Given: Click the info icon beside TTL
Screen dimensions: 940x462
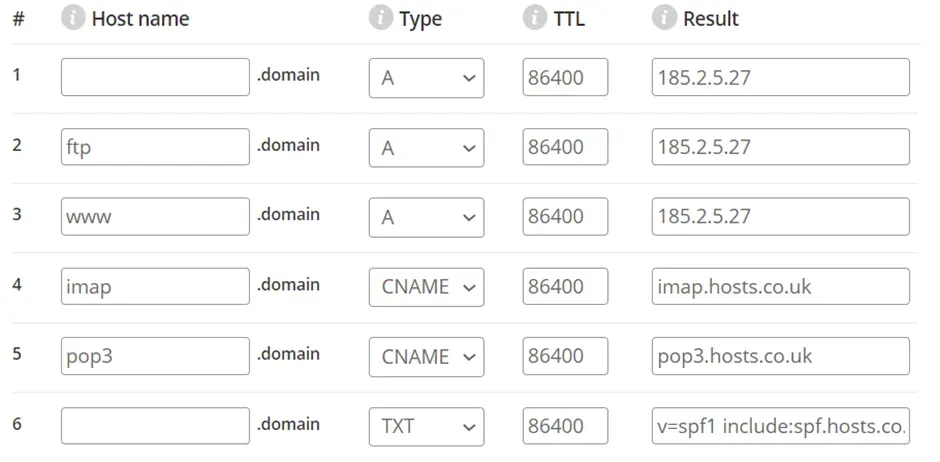Looking at the screenshot, I should coord(535,19).
